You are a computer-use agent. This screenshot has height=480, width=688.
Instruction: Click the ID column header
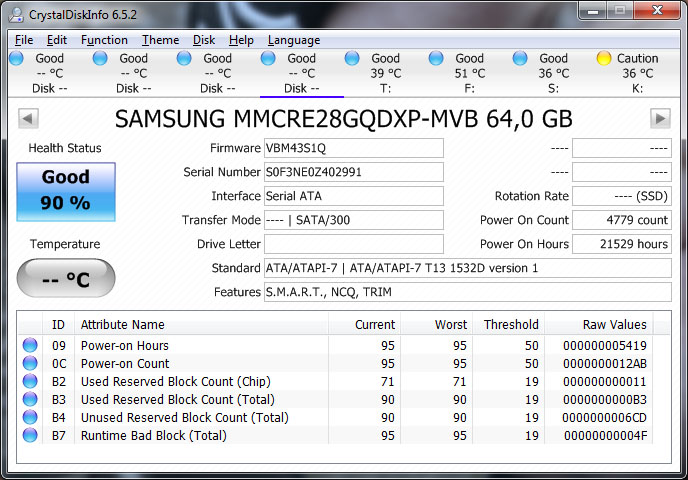(x=58, y=325)
